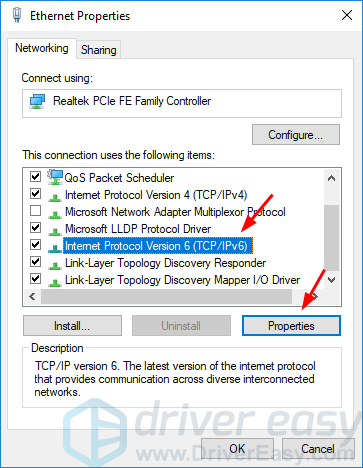The image size is (363, 468).
Task: Click the list scroll down arrow
Action: tap(331, 280)
